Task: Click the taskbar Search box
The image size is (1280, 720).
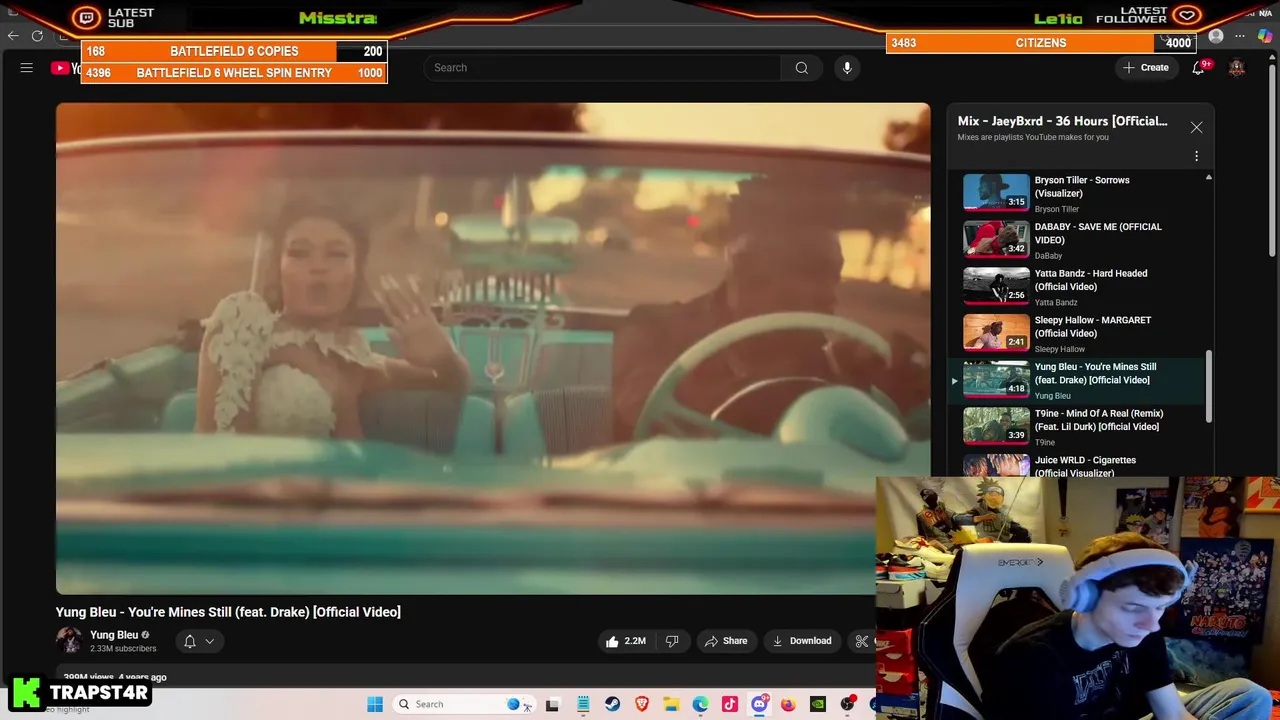Action: click(x=462, y=704)
